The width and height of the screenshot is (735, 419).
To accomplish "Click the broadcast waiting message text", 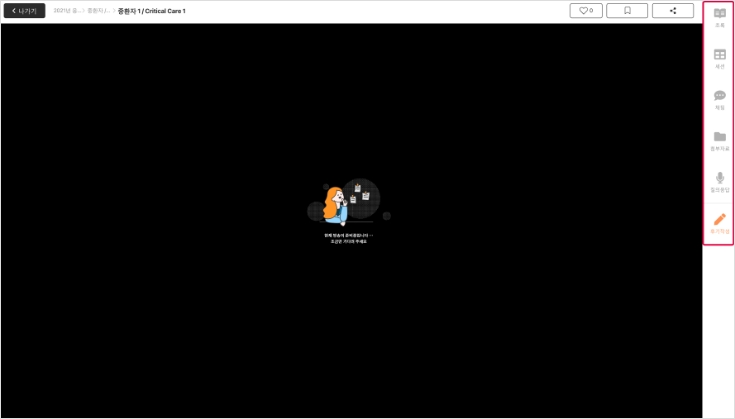I will pyautogui.click(x=348, y=238).
